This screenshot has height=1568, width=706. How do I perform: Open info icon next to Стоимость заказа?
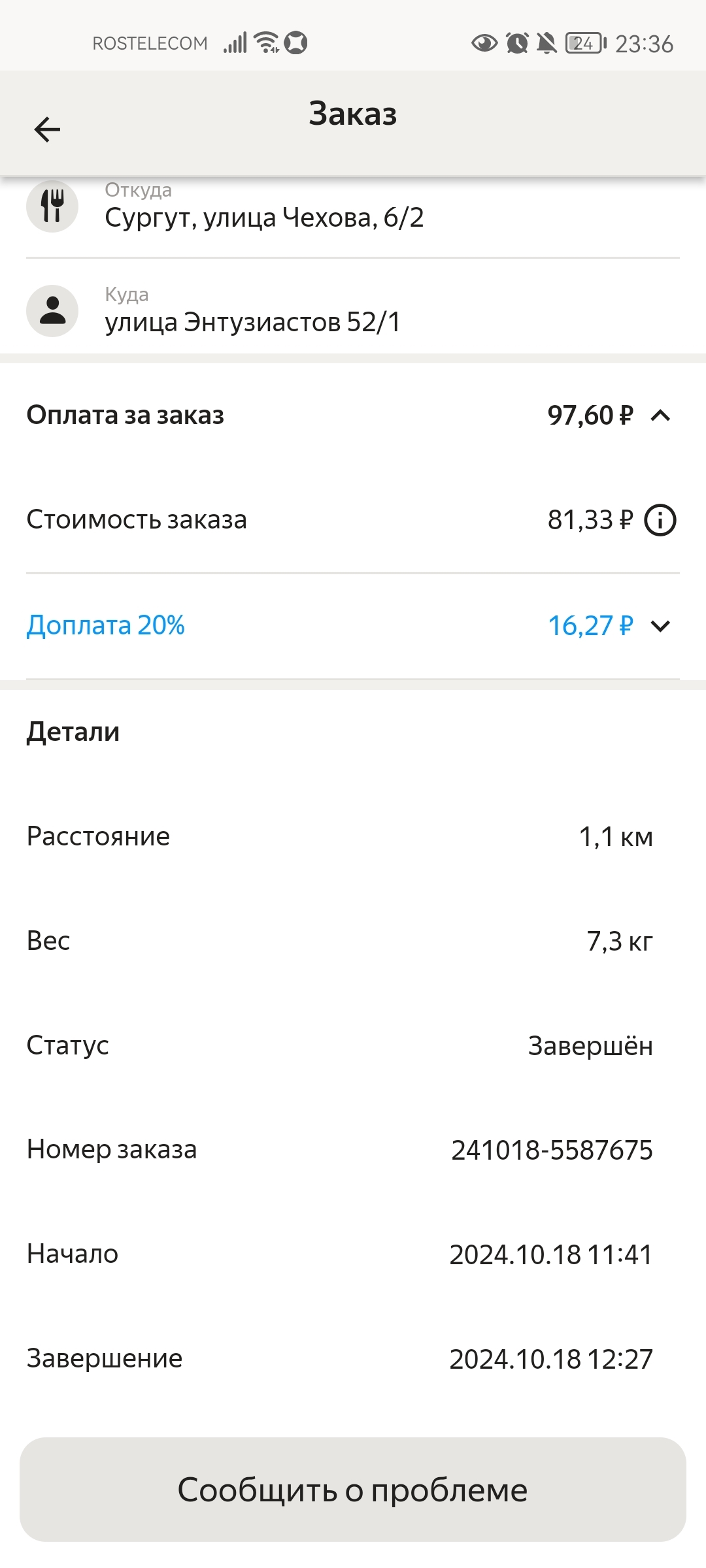(660, 521)
